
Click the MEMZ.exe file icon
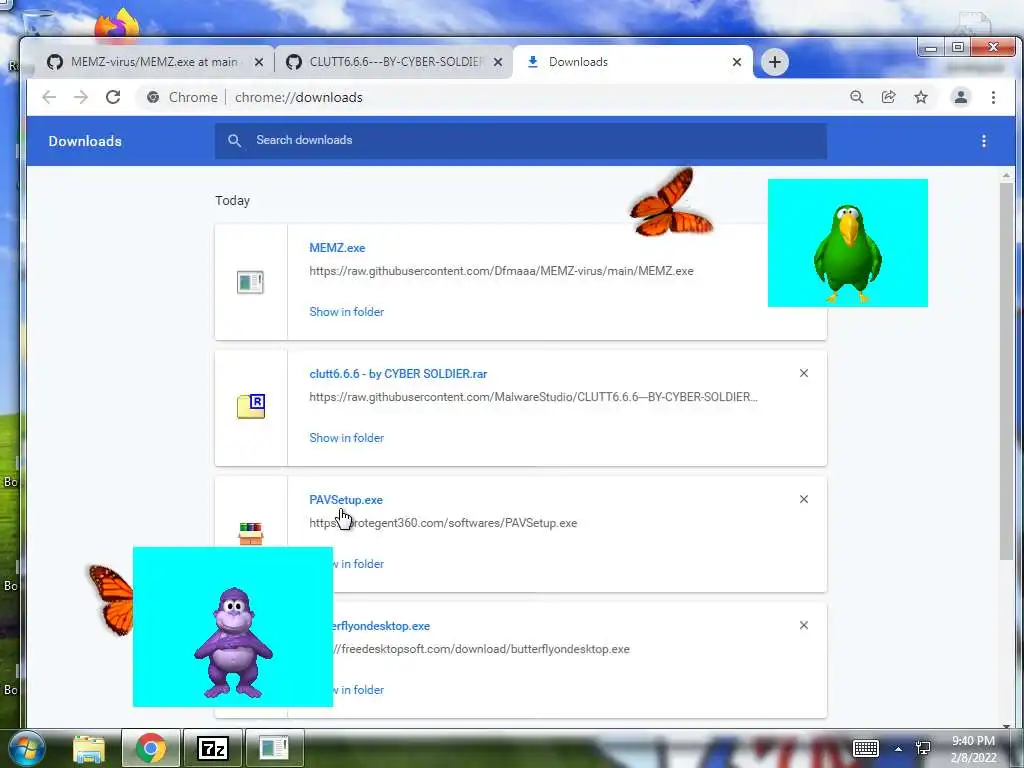pos(250,282)
